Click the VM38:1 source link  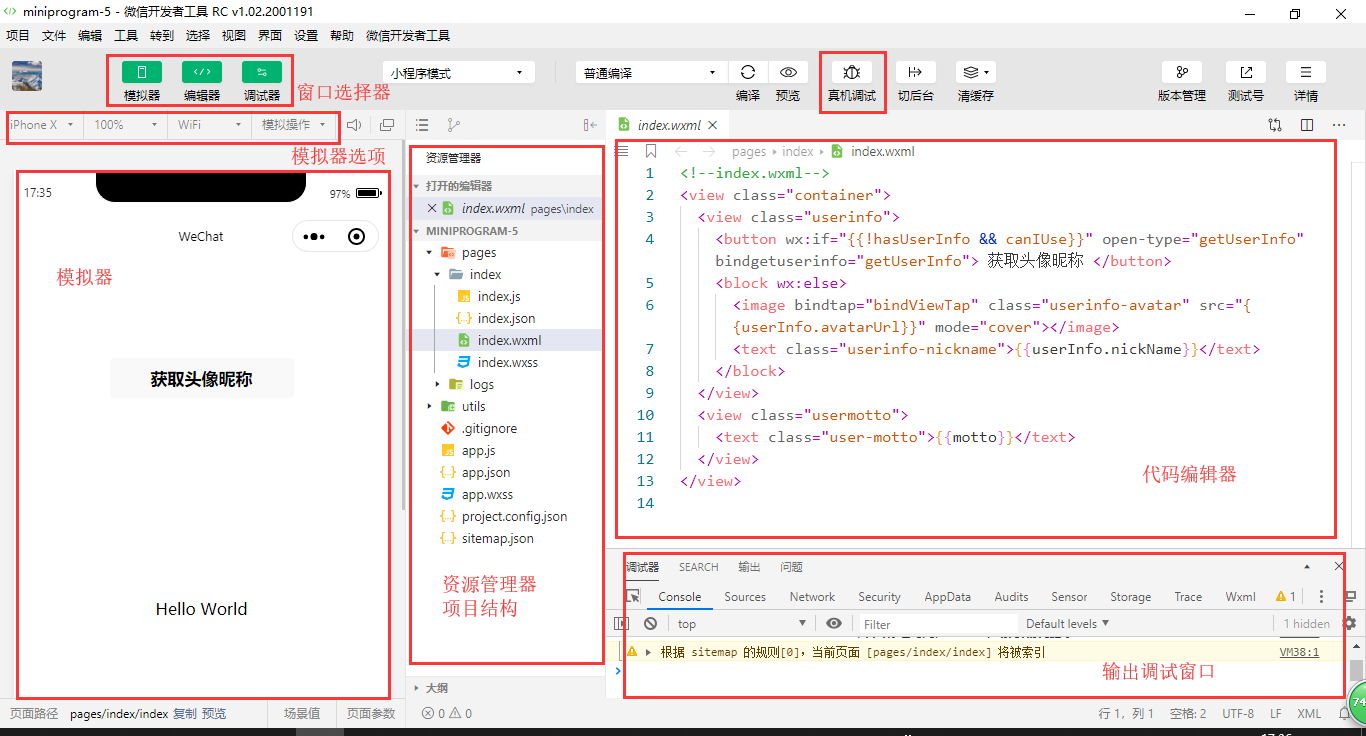point(1299,652)
